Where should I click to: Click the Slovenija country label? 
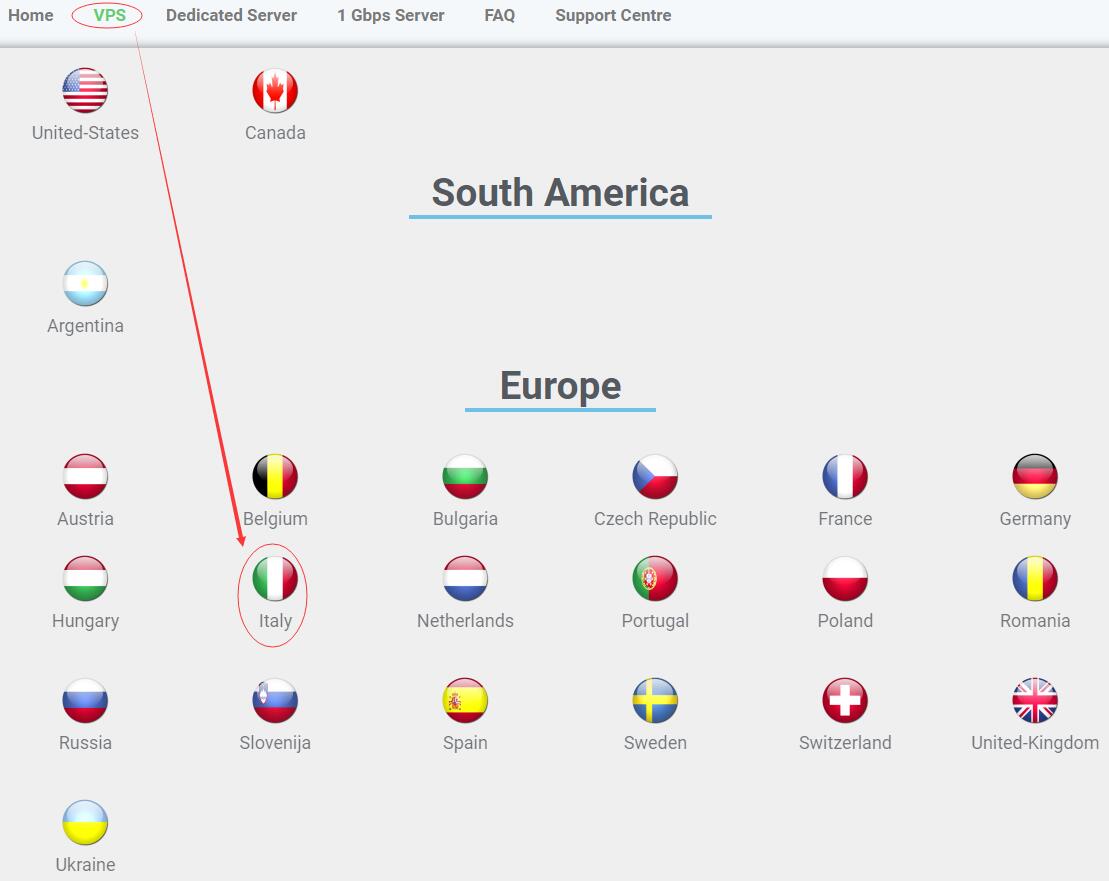[x=275, y=743]
